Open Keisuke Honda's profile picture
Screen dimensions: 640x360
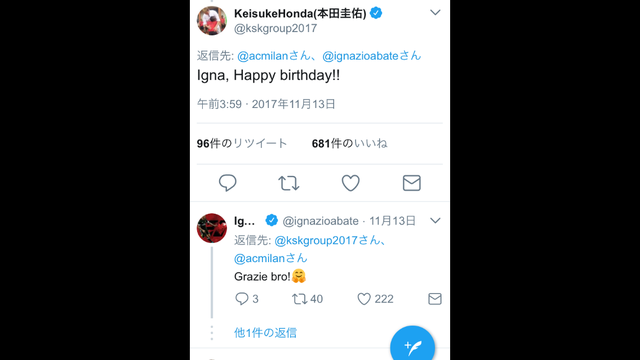click(212, 21)
